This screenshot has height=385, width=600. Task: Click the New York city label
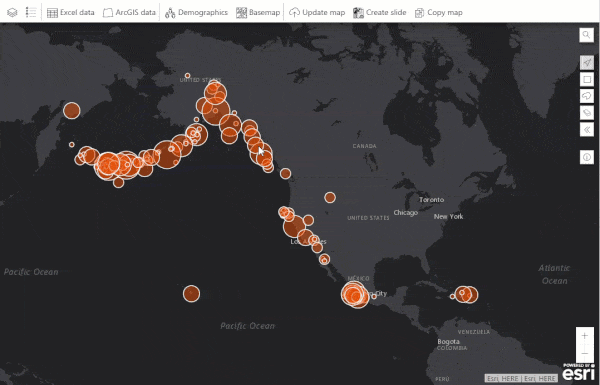(448, 217)
